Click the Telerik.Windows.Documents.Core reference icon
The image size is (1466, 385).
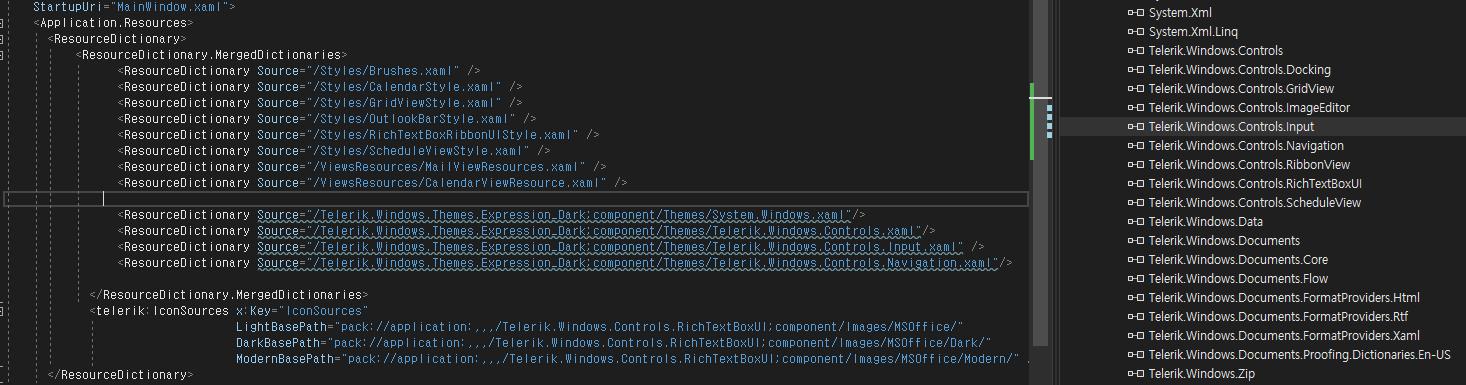tap(1135, 259)
